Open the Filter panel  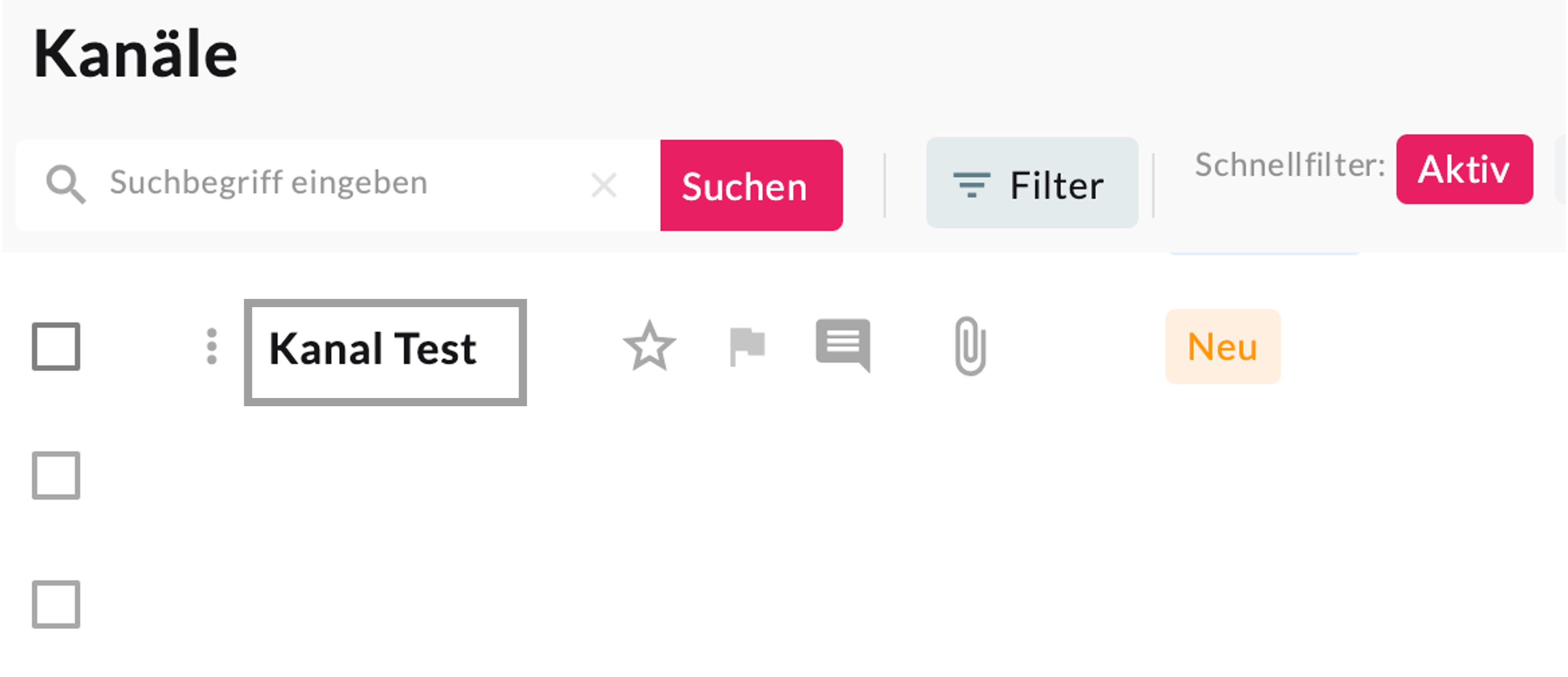(x=1032, y=184)
